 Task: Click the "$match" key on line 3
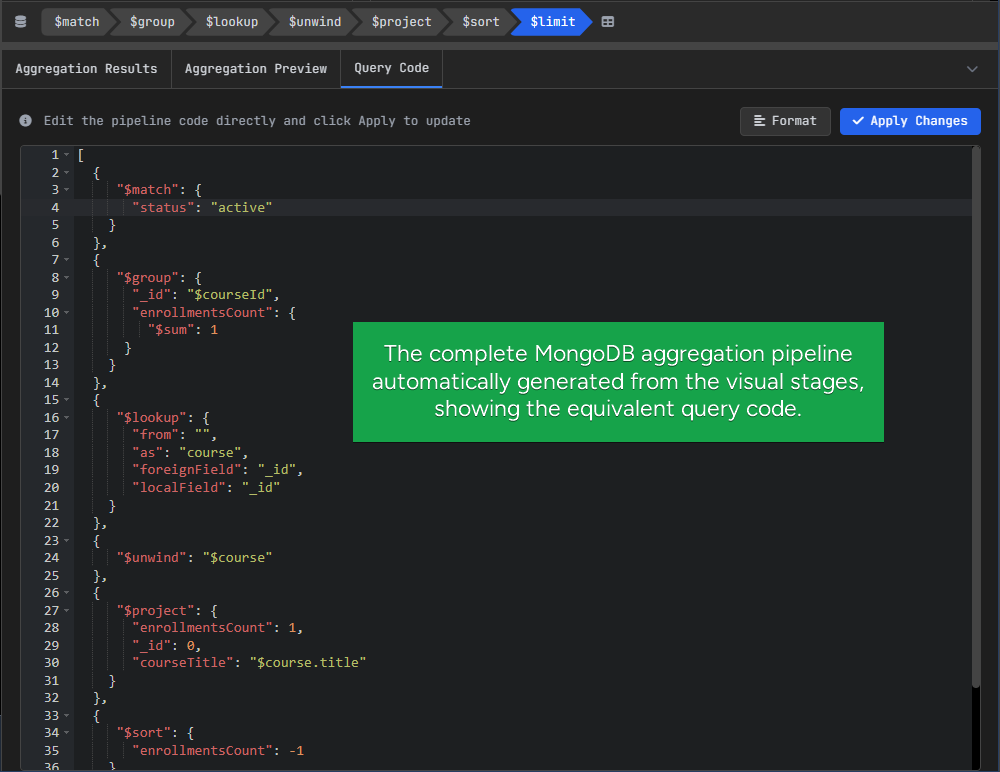click(147, 190)
